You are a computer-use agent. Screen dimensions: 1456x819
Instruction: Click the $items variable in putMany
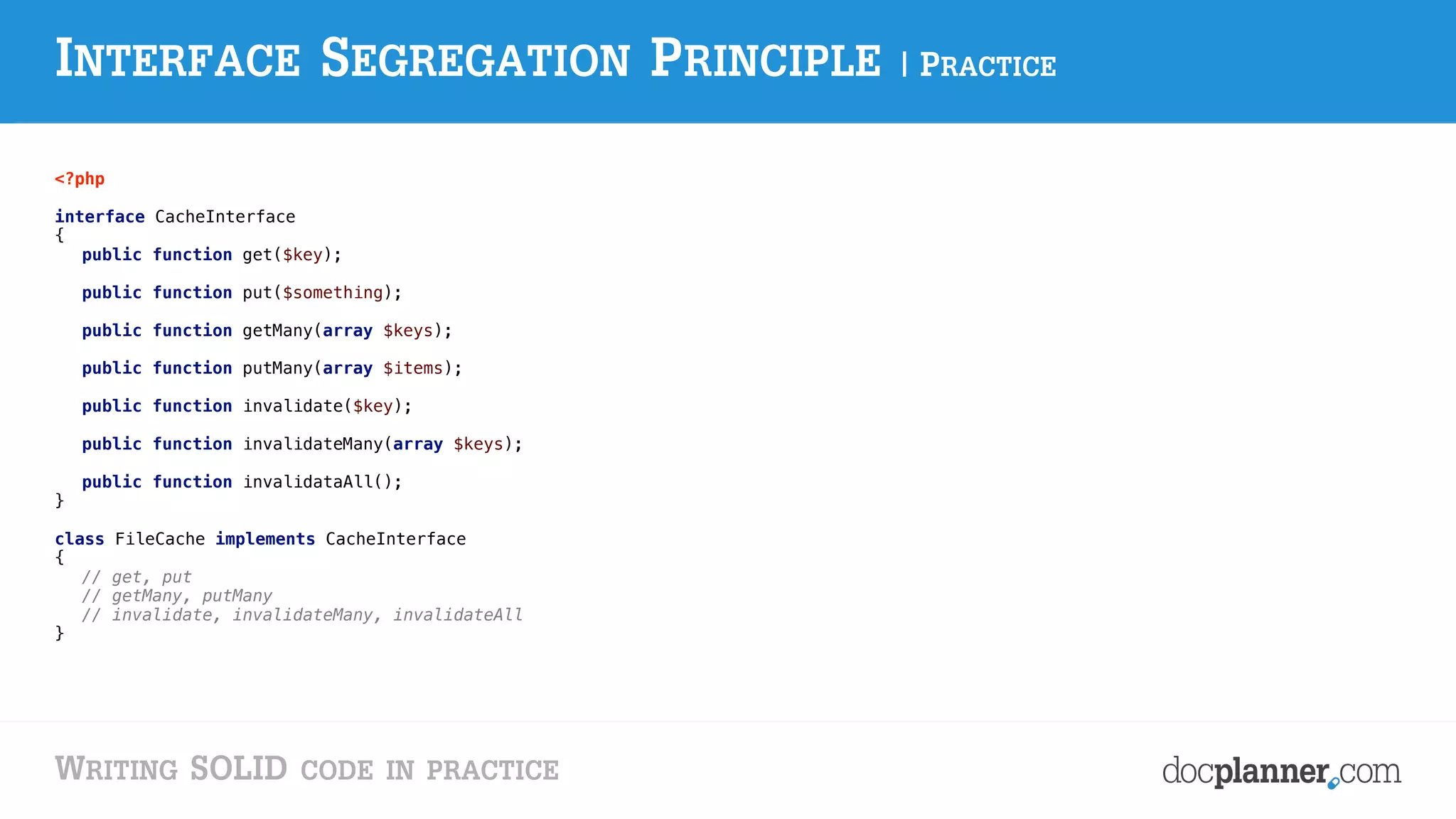click(413, 368)
